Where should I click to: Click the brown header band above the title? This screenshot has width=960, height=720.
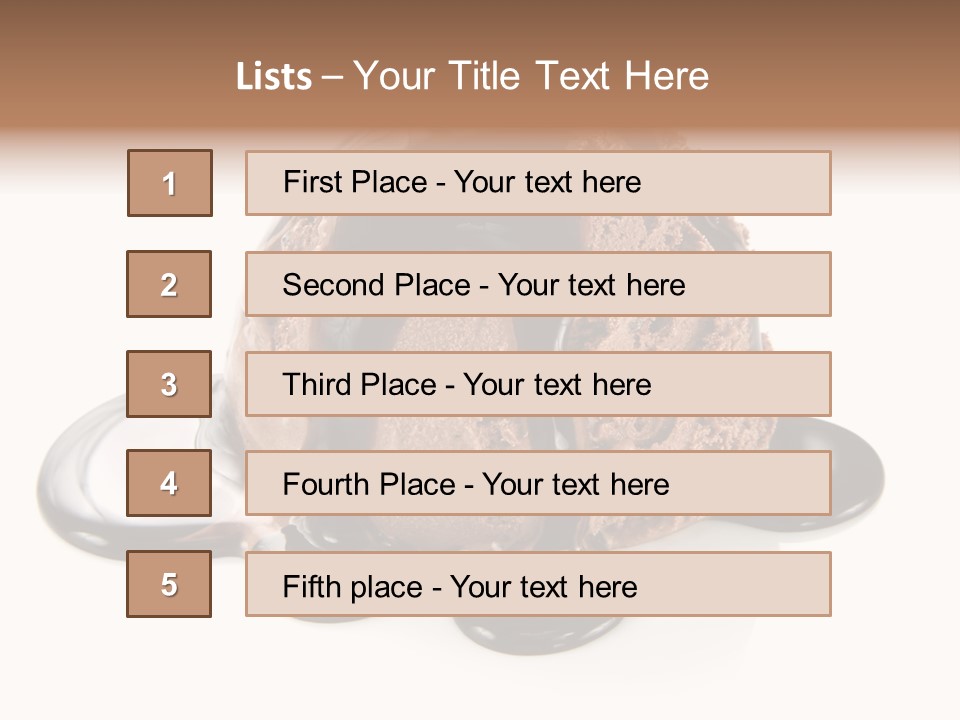point(480,22)
